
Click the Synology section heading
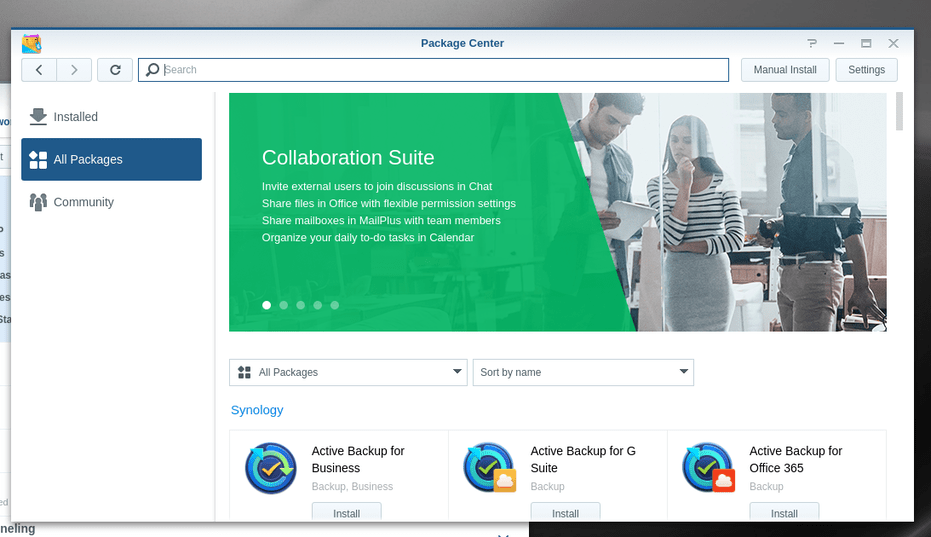point(257,410)
